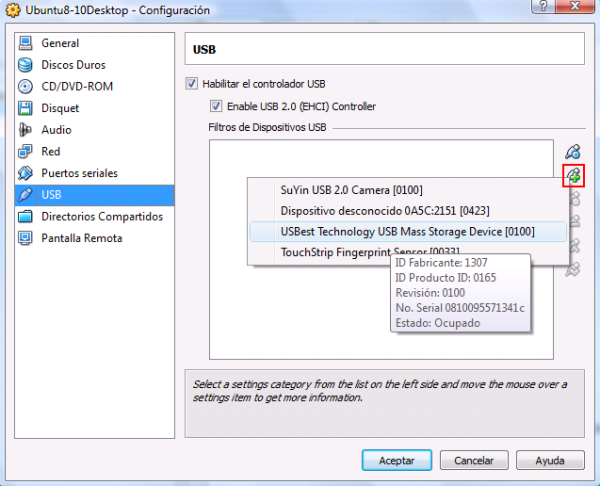The width and height of the screenshot is (600, 486).
Task: Open the Audio settings category
Action: click(57, 130)
